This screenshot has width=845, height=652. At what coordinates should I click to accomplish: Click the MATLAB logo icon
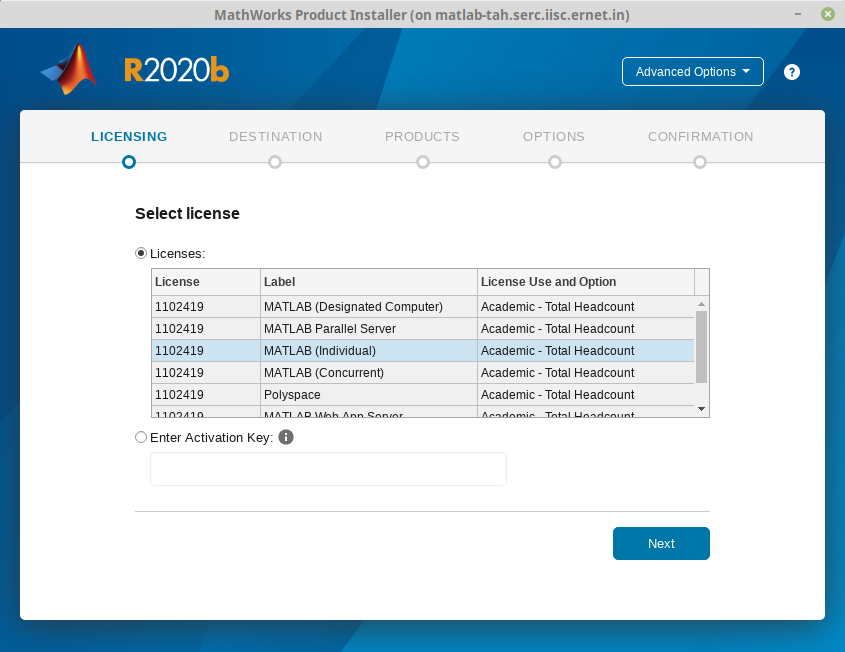tap(69, 70)
